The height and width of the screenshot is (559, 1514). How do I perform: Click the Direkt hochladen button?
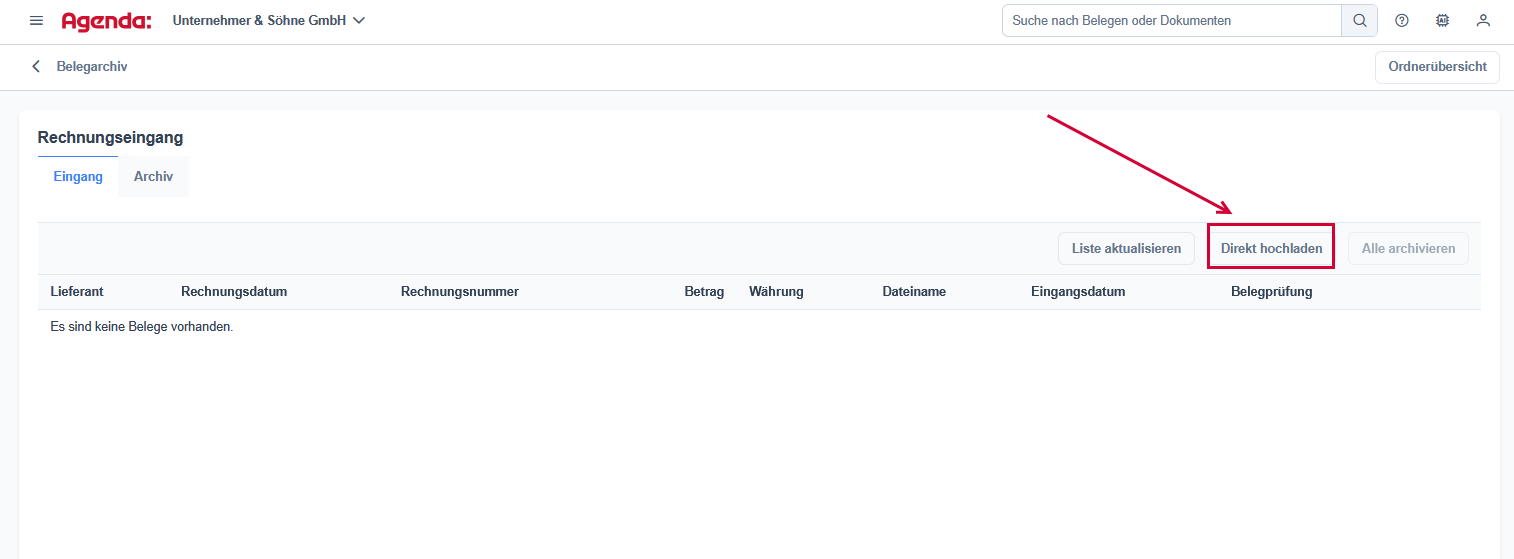coord(1271,249)
